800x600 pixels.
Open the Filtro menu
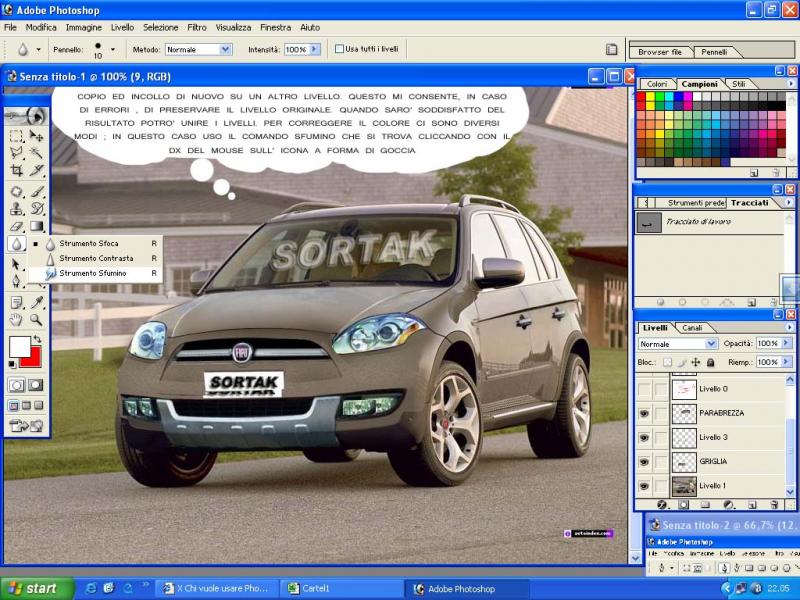(197, 28)
